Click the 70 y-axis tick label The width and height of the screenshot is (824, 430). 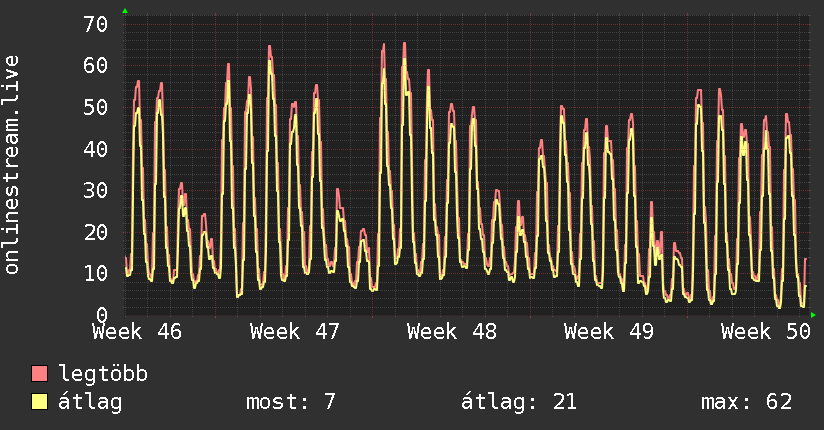point(96,24)
